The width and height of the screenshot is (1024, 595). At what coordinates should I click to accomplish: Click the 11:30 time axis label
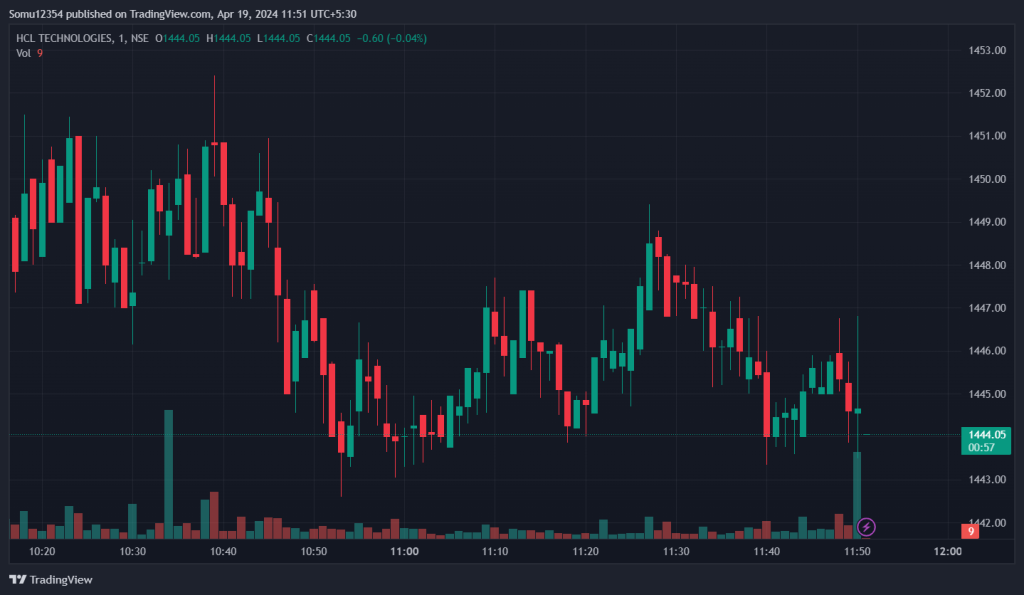click(676, 551)
